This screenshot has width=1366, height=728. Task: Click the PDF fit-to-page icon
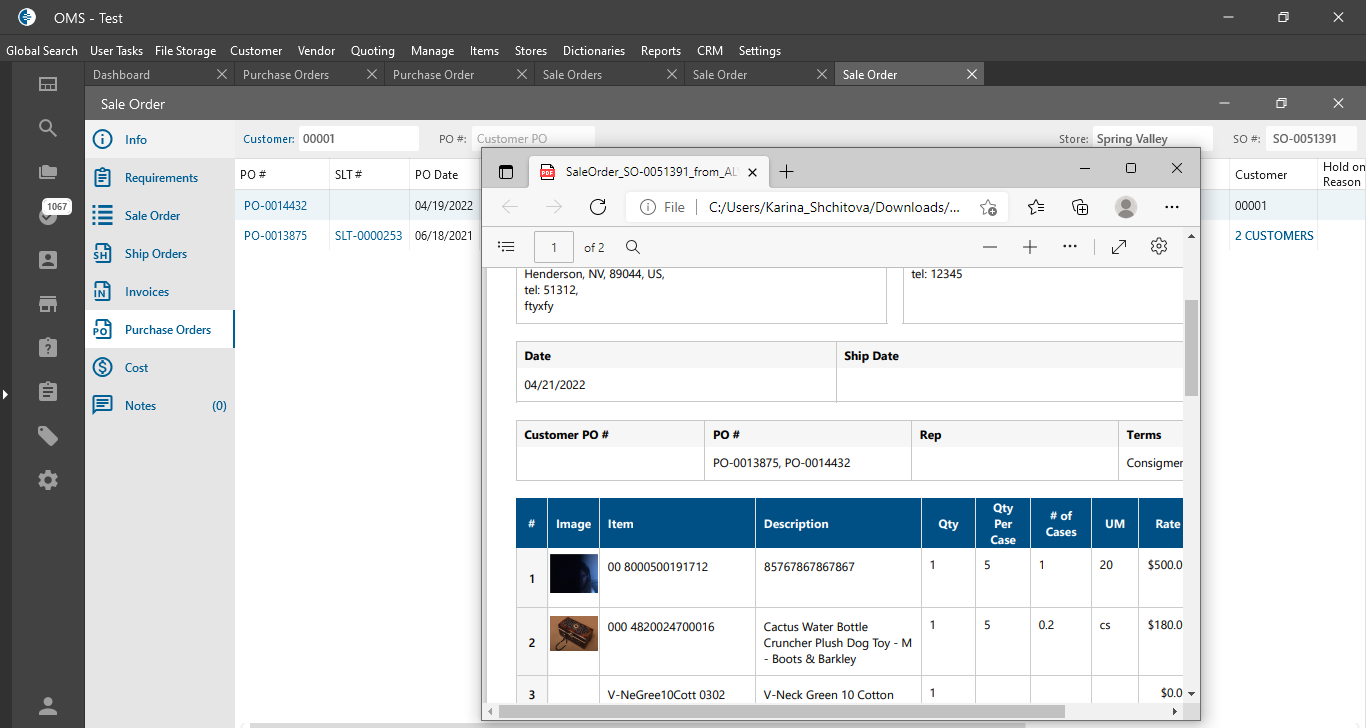(1119, 247)
